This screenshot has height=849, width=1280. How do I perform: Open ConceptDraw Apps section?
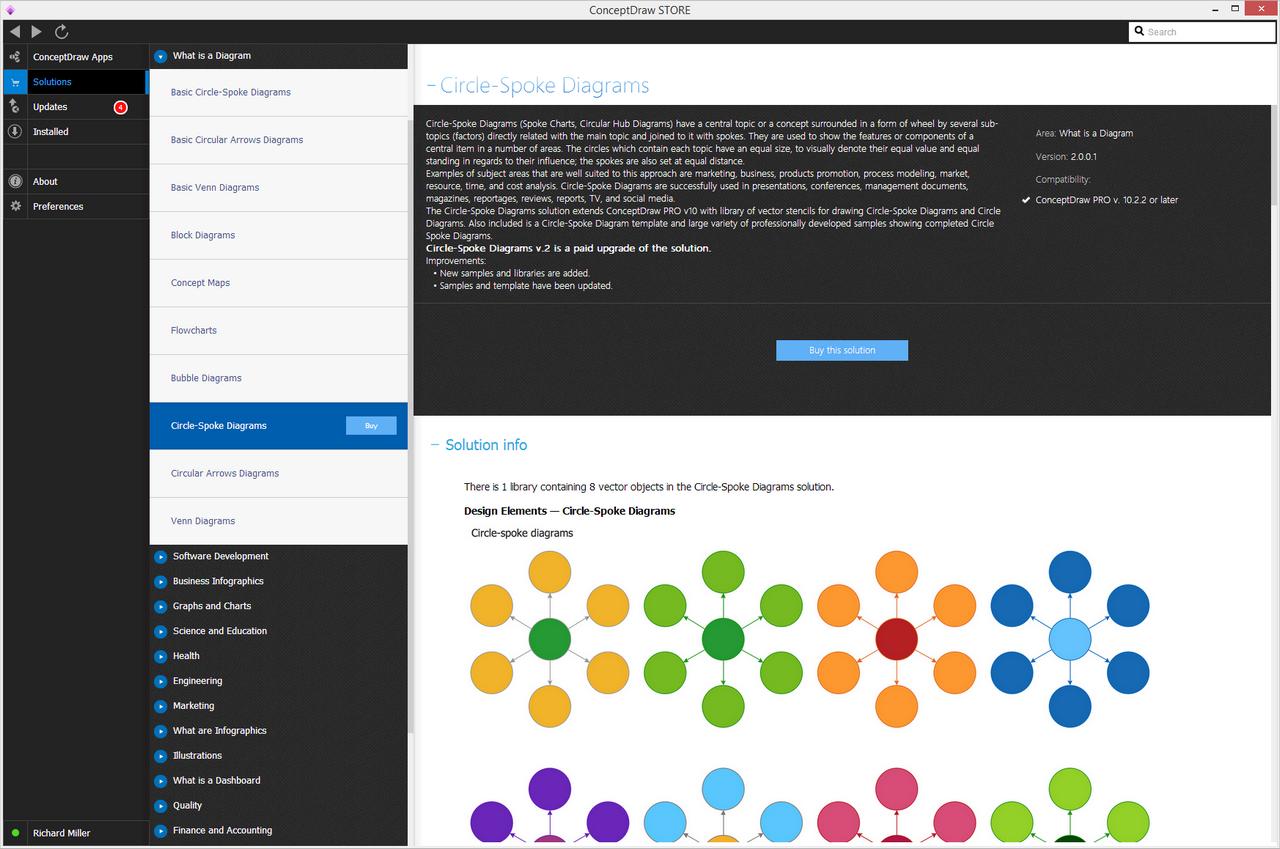[x=75, y=57]
